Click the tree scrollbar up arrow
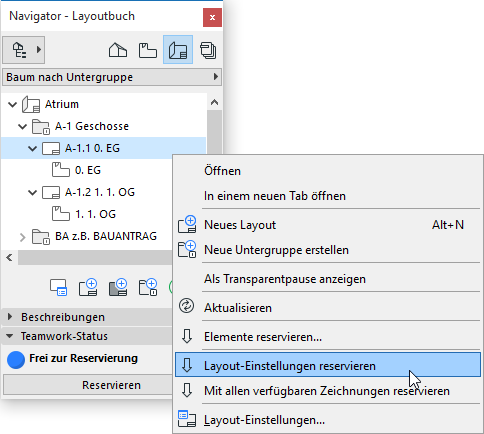Viewport: 484px width, 434px height. [x=214, y=102]
